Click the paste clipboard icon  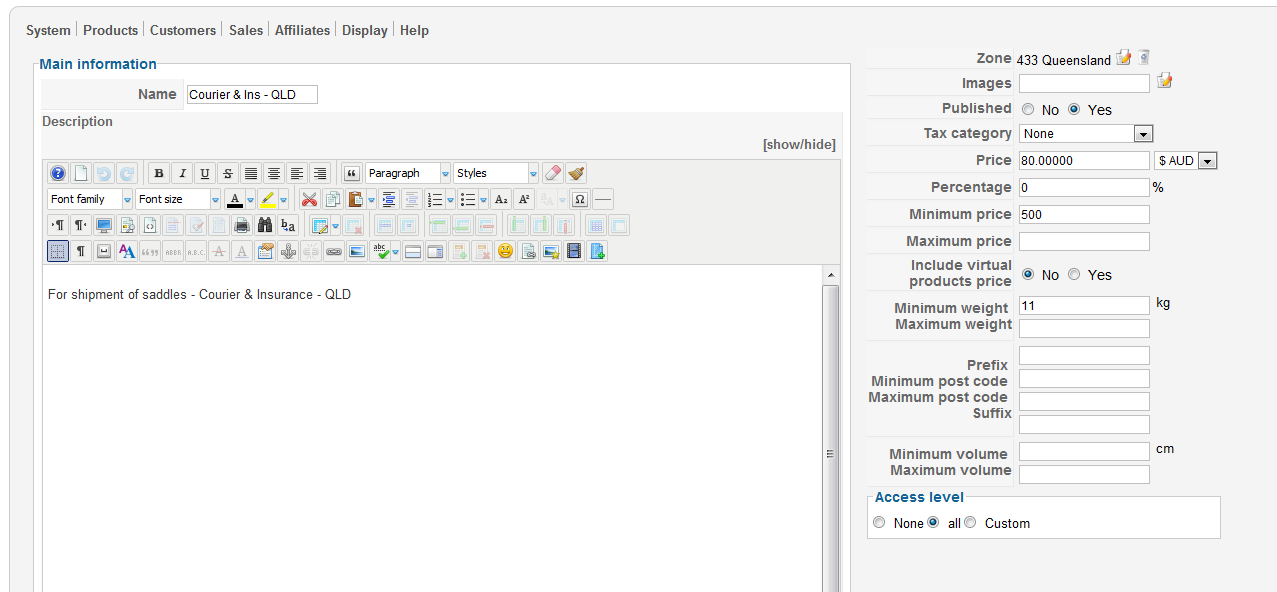point(355,199)
